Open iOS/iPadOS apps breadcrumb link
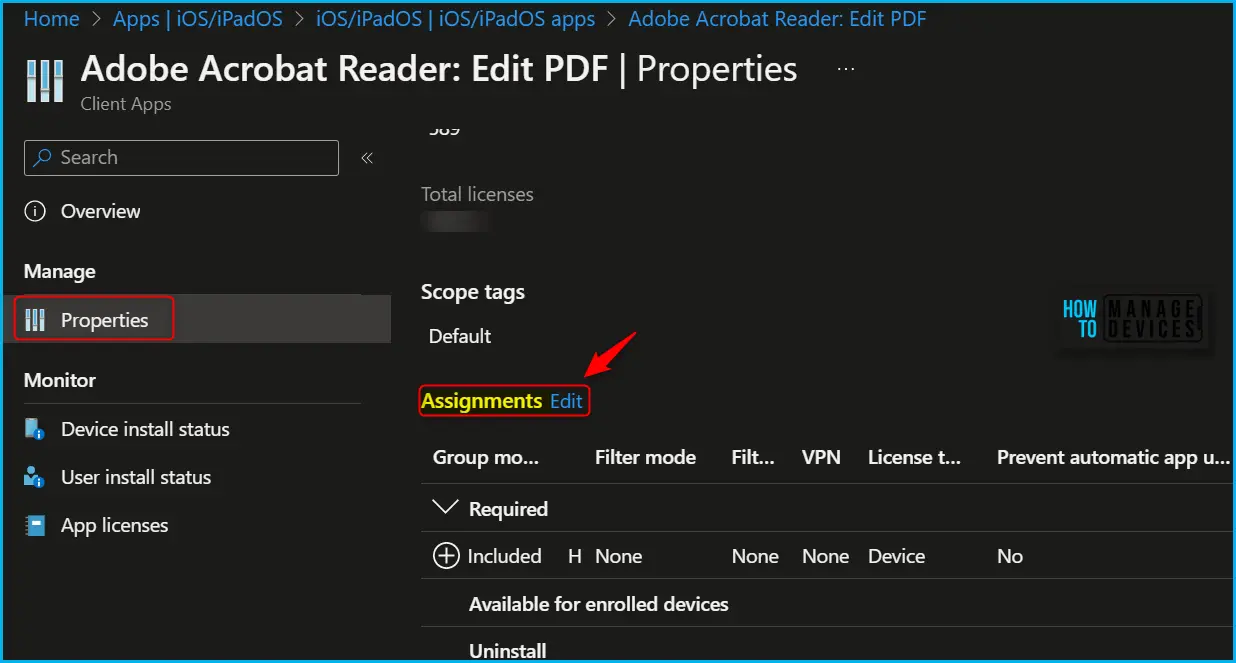 coord(455,19)
